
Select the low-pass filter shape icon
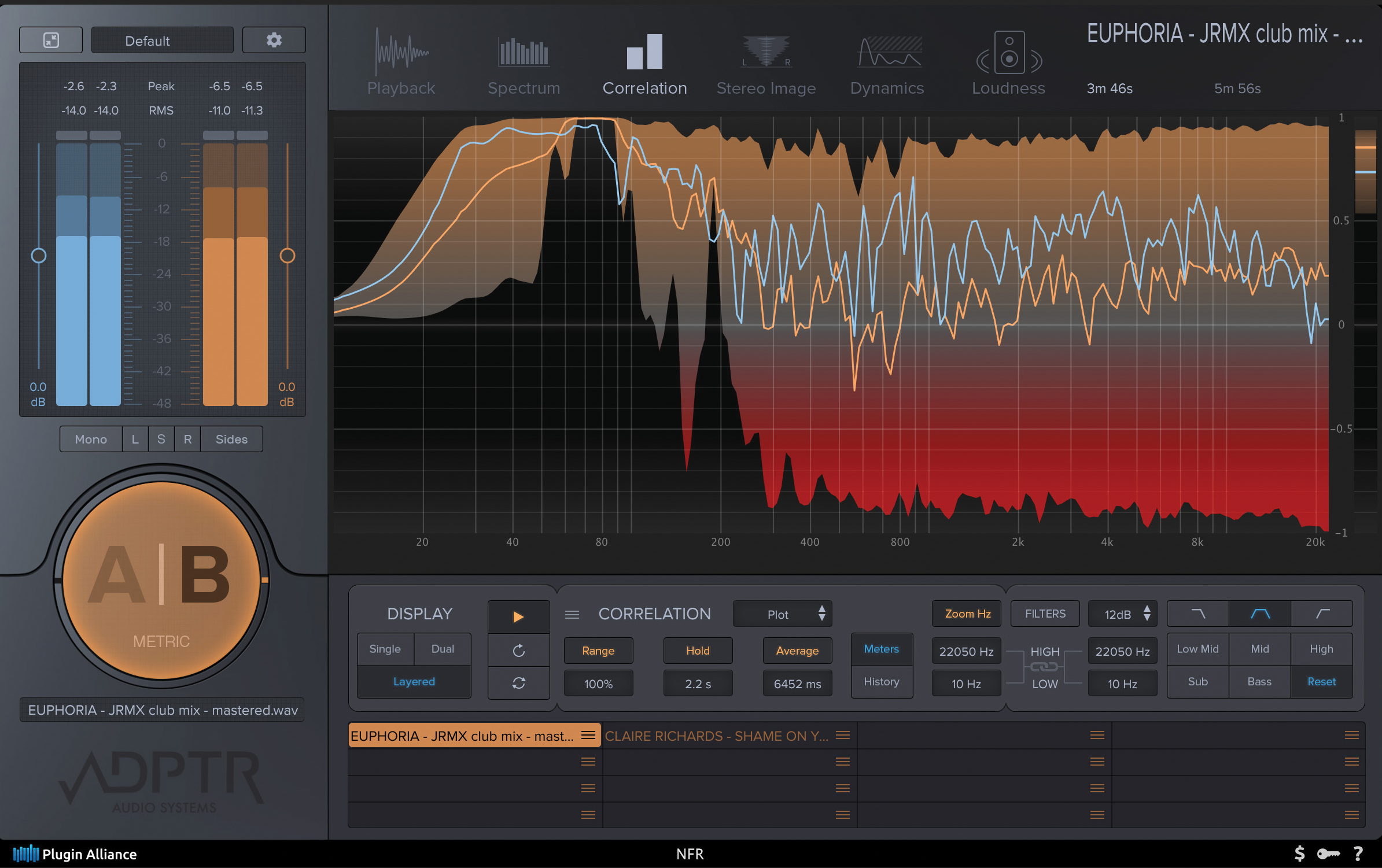tap(1197, 614)
